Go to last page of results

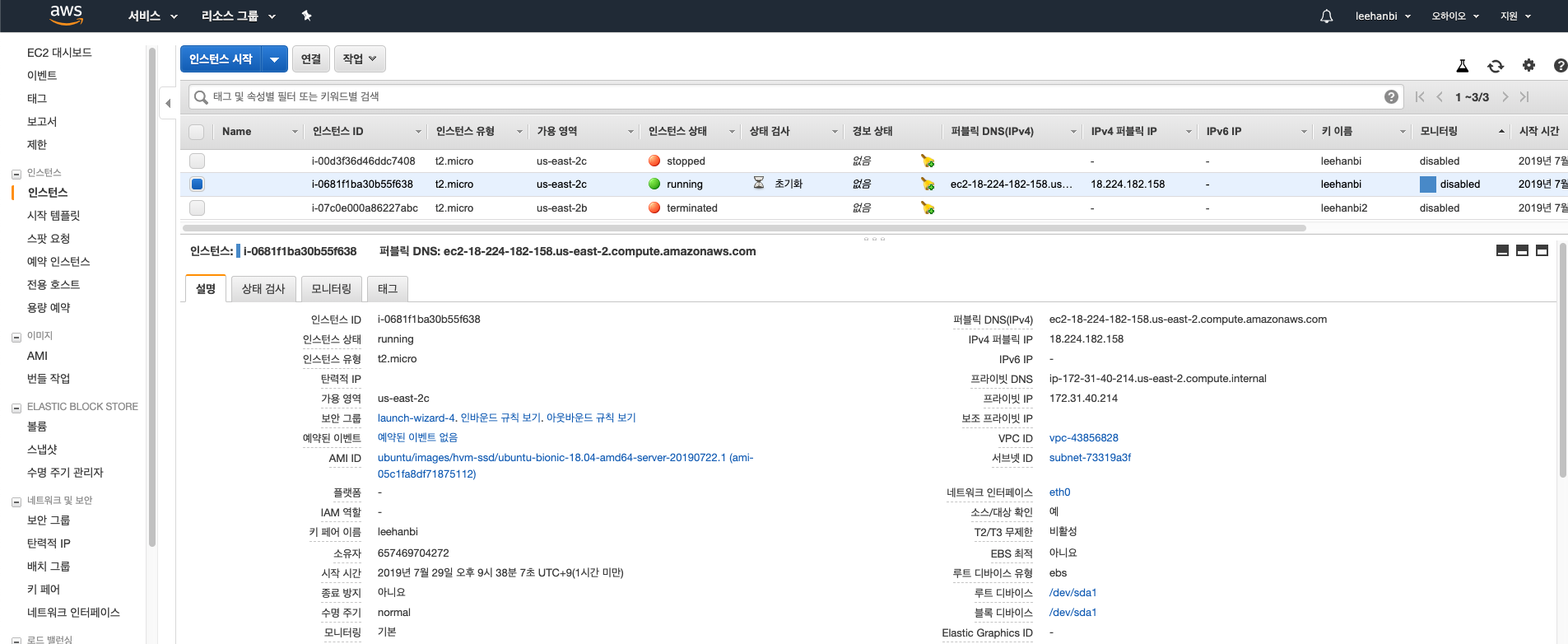click(x=1524, y=96)
